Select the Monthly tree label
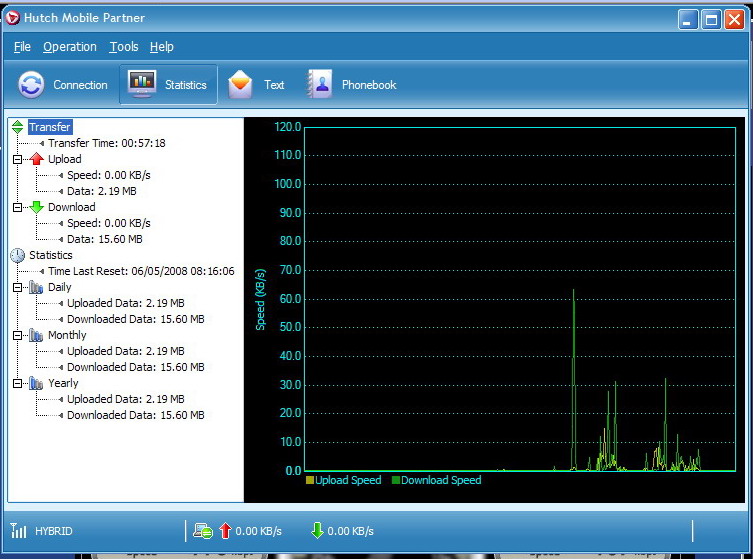Viewport: 753px width, 559px height. tap(67, 335)
